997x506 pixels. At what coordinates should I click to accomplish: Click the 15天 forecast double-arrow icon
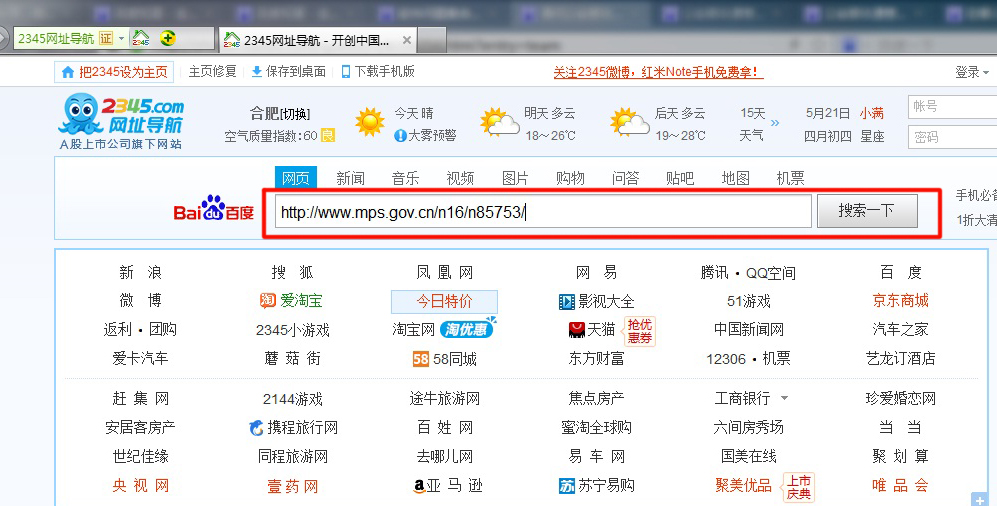pyautogui.click(x=774, y=123)
